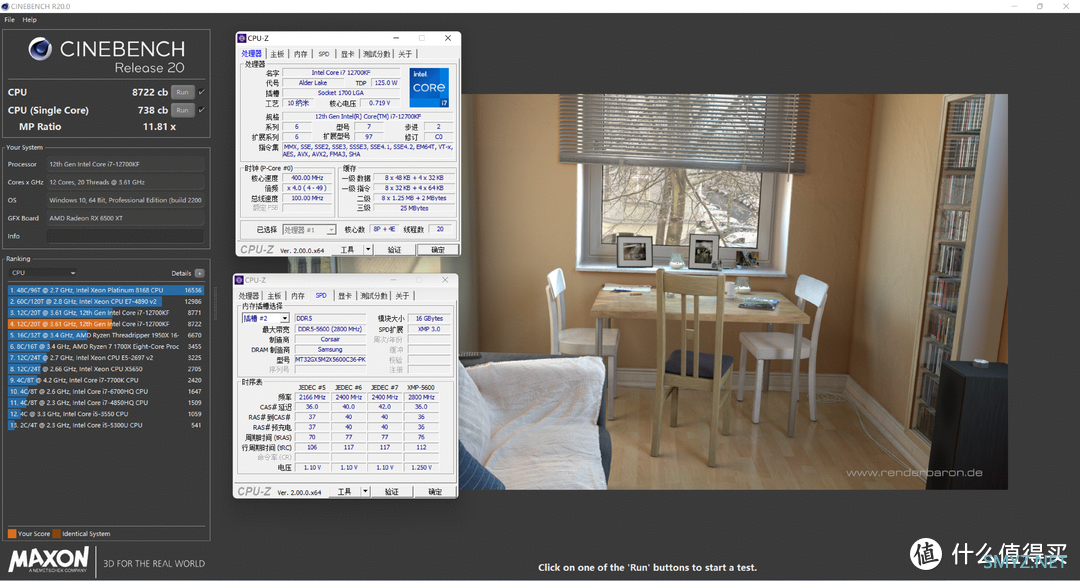
Task: Click the Intel Core i7 badge in CPU-Z
Action: click(x=429, y=87)
